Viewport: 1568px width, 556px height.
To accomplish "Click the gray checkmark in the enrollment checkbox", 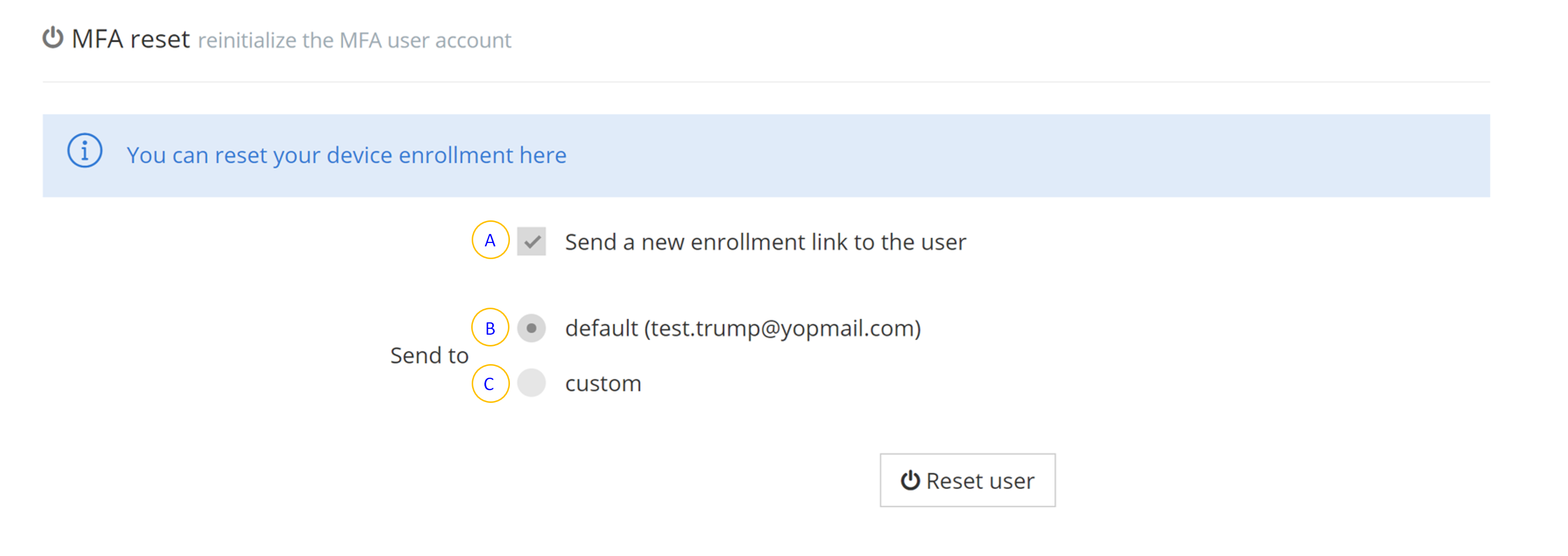I will pyautogui.click(x=532, y=242).
